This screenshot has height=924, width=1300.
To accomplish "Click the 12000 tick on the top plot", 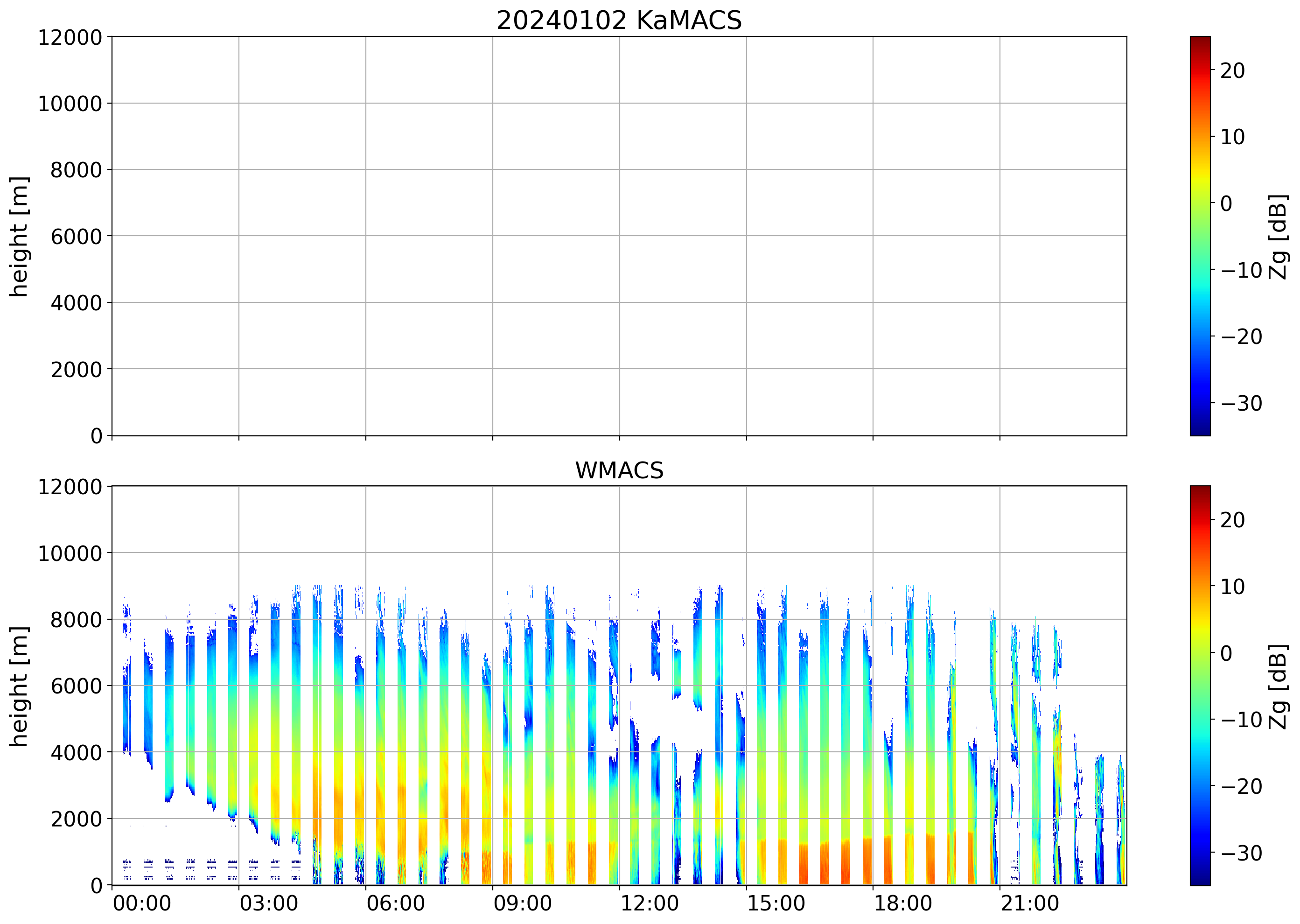I will pos(70,37).
